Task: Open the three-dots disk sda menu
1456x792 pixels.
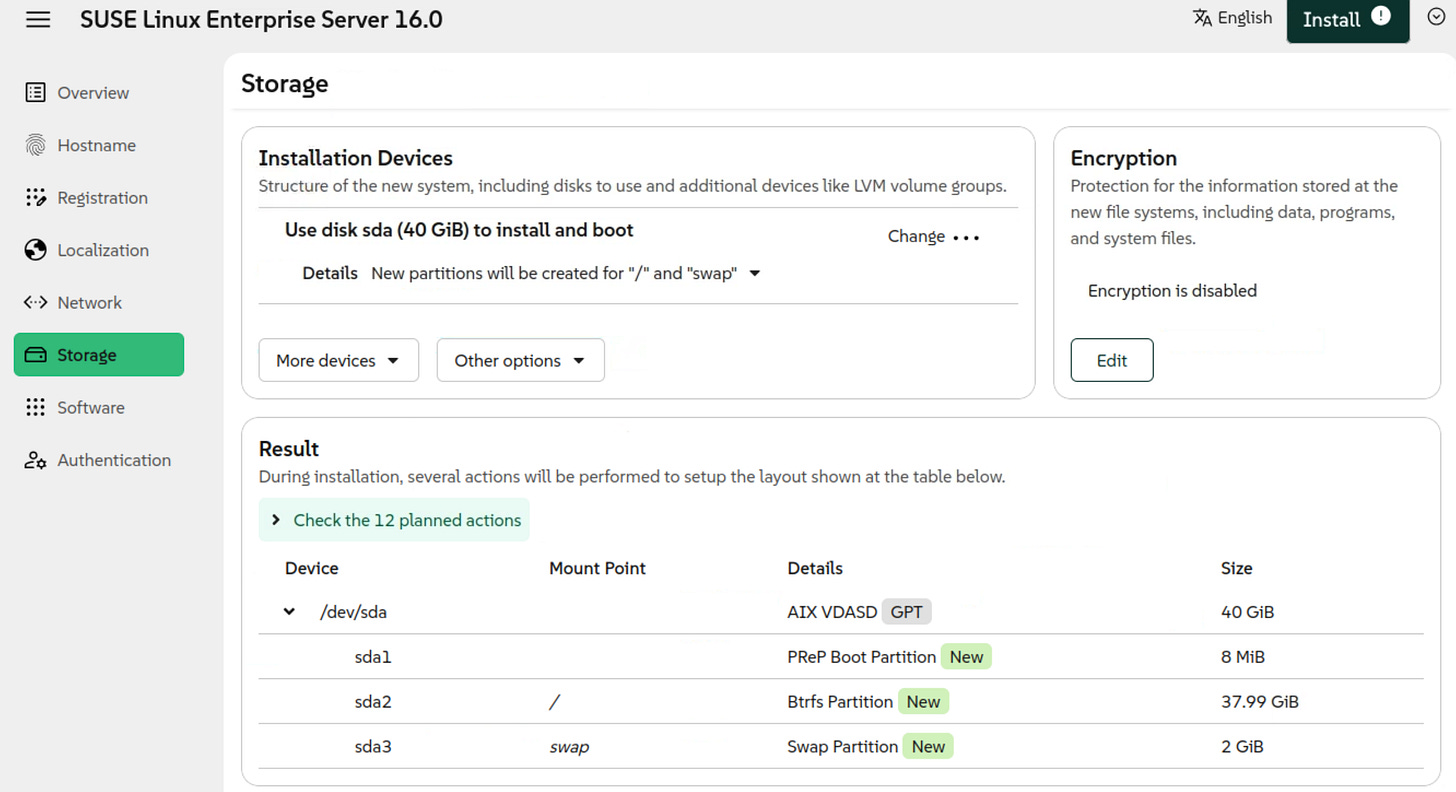Action: coord(966,238)
